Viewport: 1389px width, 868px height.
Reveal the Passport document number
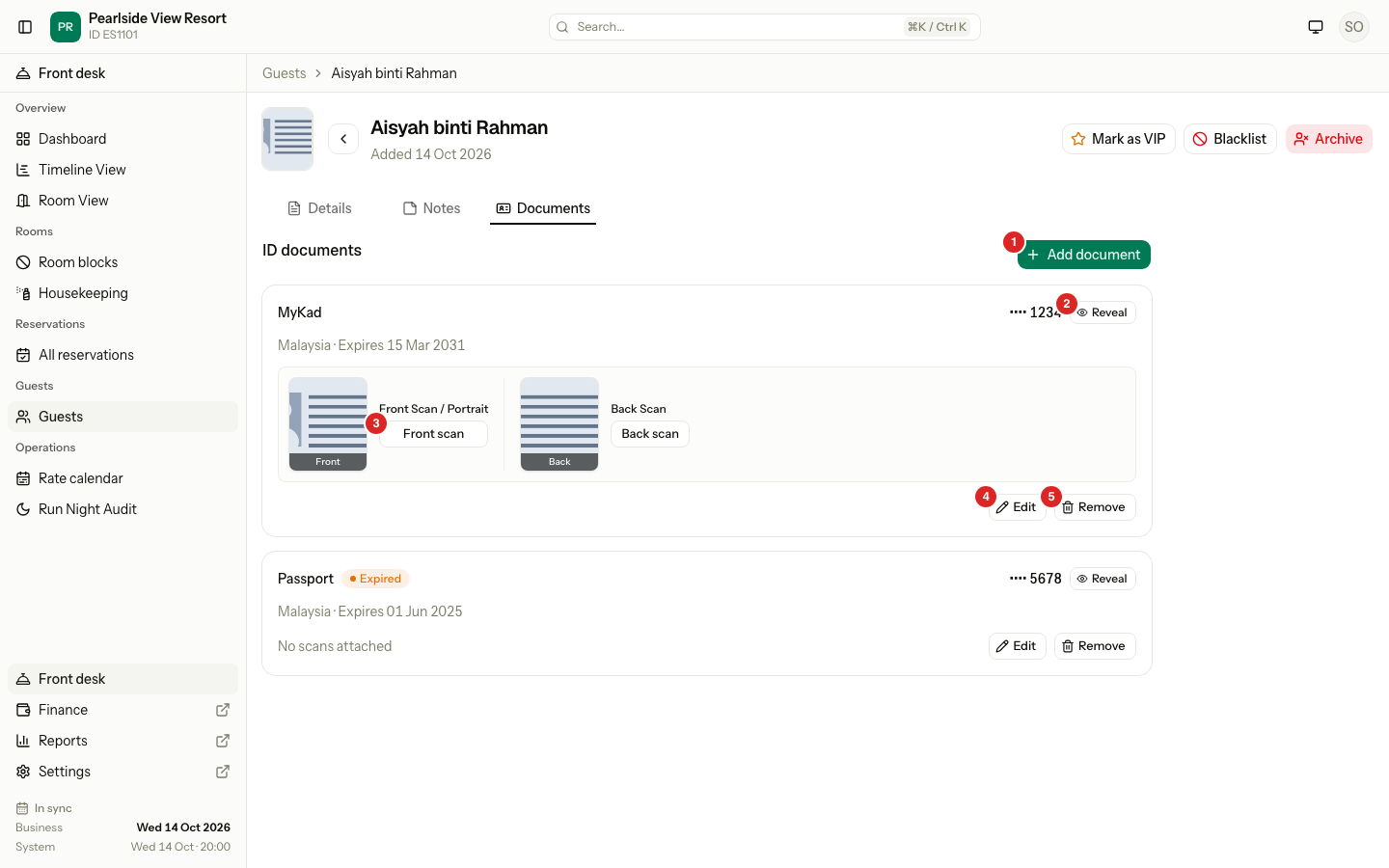click(1103, 579)
